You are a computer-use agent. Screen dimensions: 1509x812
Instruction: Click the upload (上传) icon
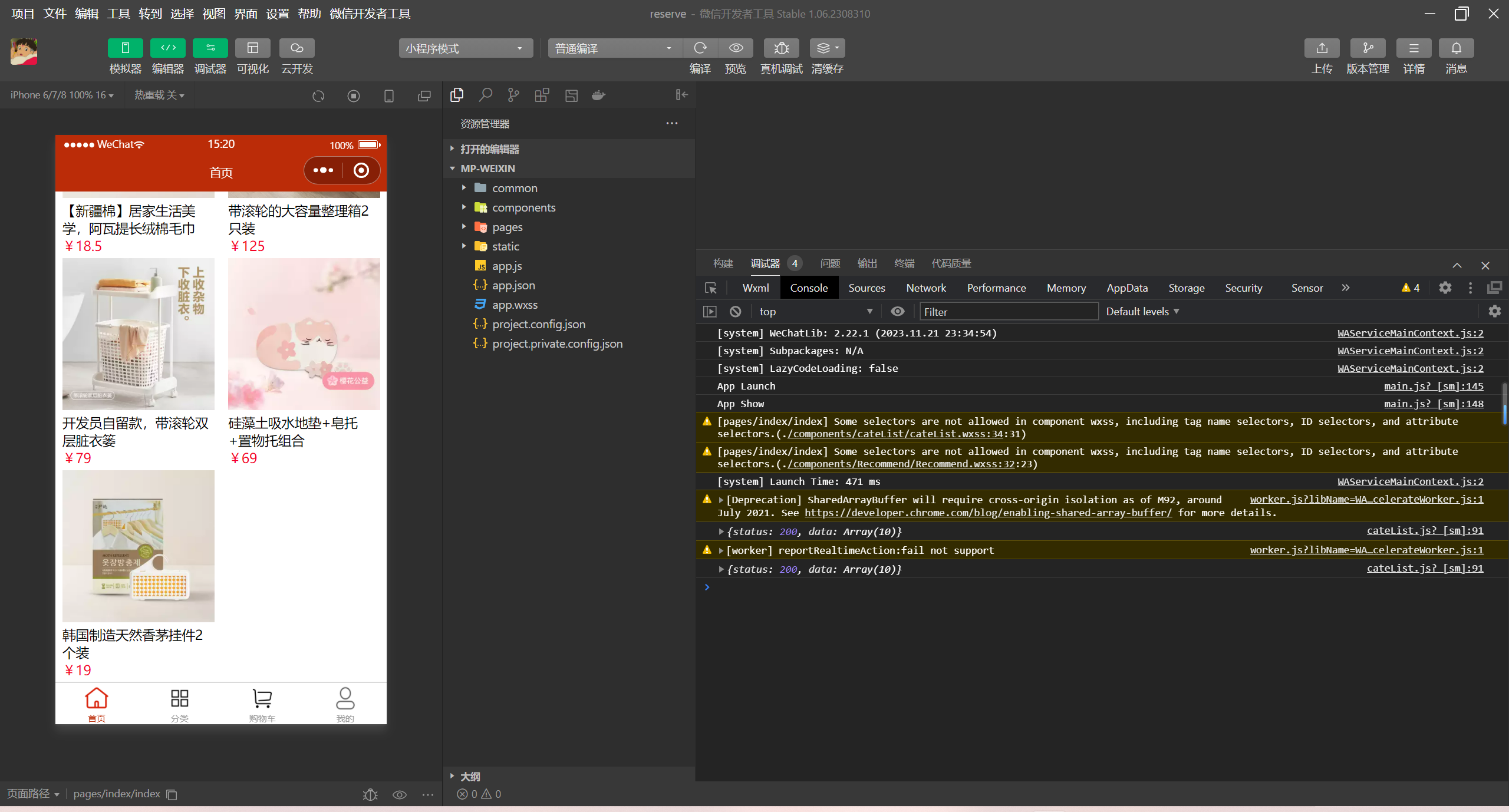click(1321, 47)
